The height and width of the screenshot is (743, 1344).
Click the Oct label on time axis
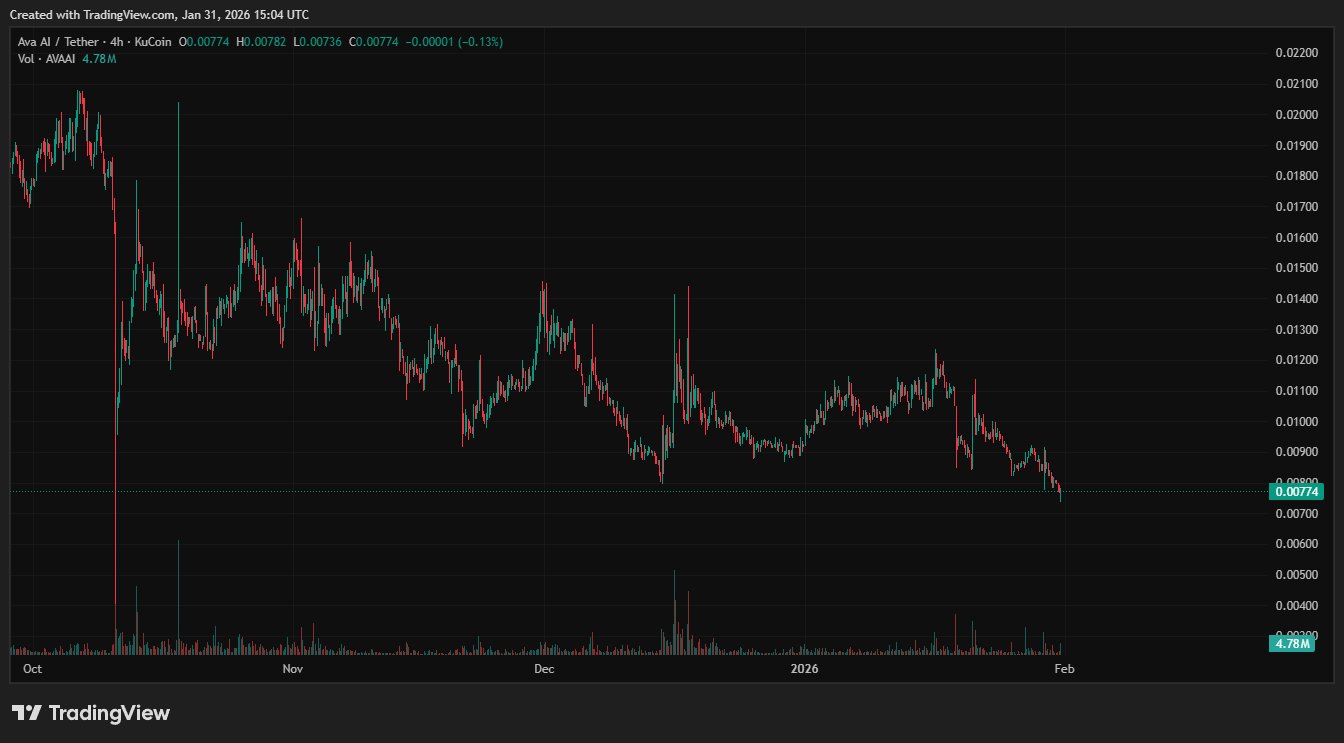click(32, 667)
